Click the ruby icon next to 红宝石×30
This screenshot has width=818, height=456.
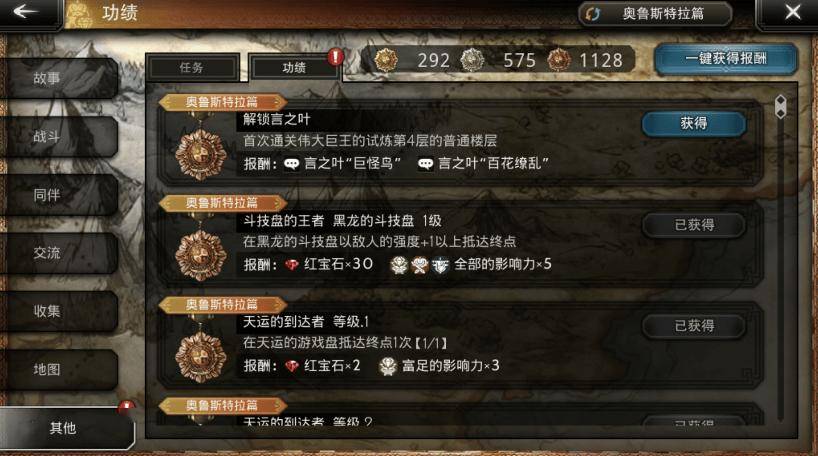pos(292,265)
